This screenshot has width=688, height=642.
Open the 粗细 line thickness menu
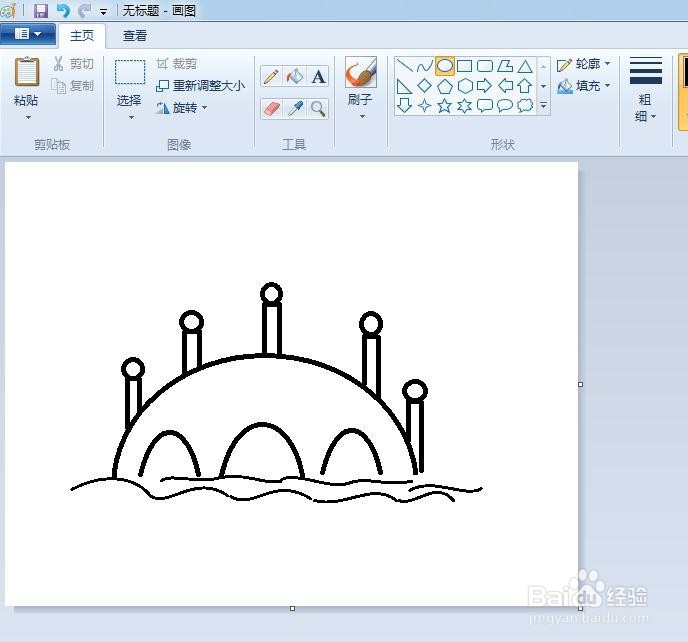pos(645,90)
